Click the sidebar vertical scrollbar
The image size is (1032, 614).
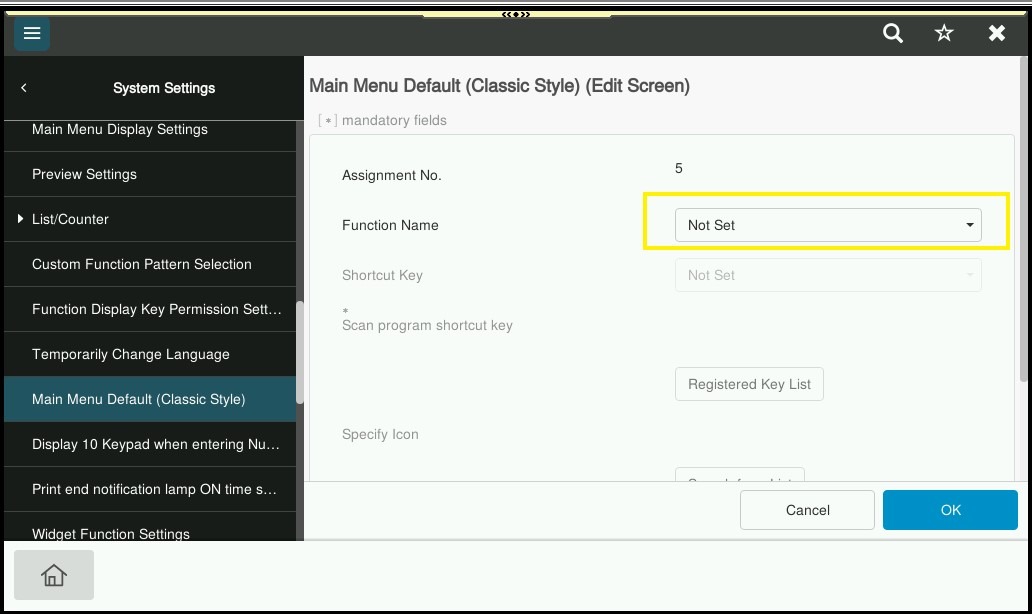tap(299, 350)
